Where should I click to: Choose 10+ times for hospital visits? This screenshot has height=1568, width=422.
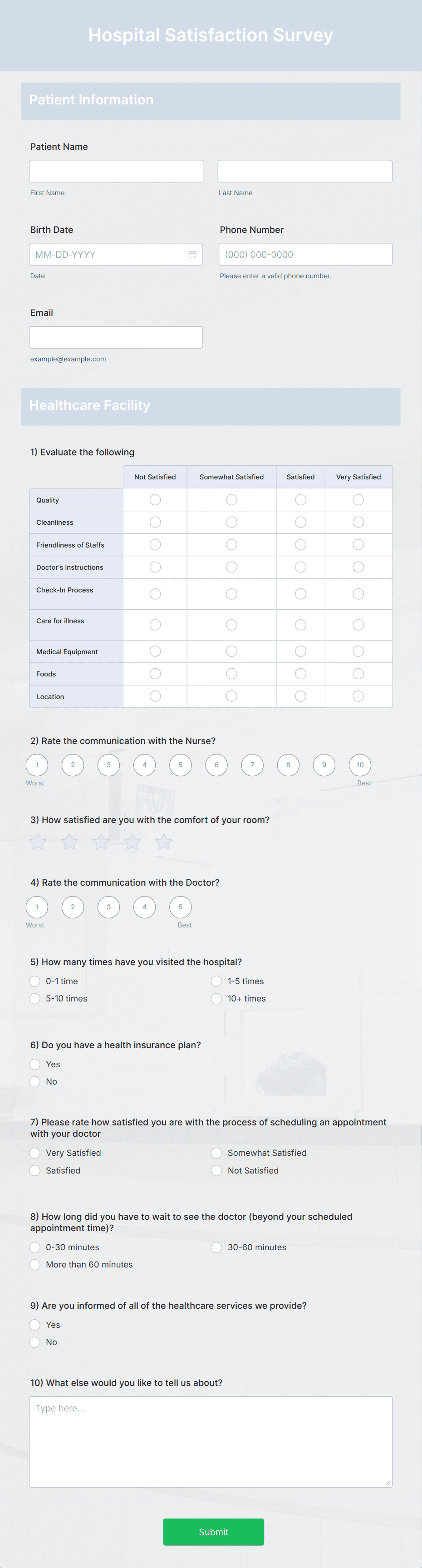(216, 998)
